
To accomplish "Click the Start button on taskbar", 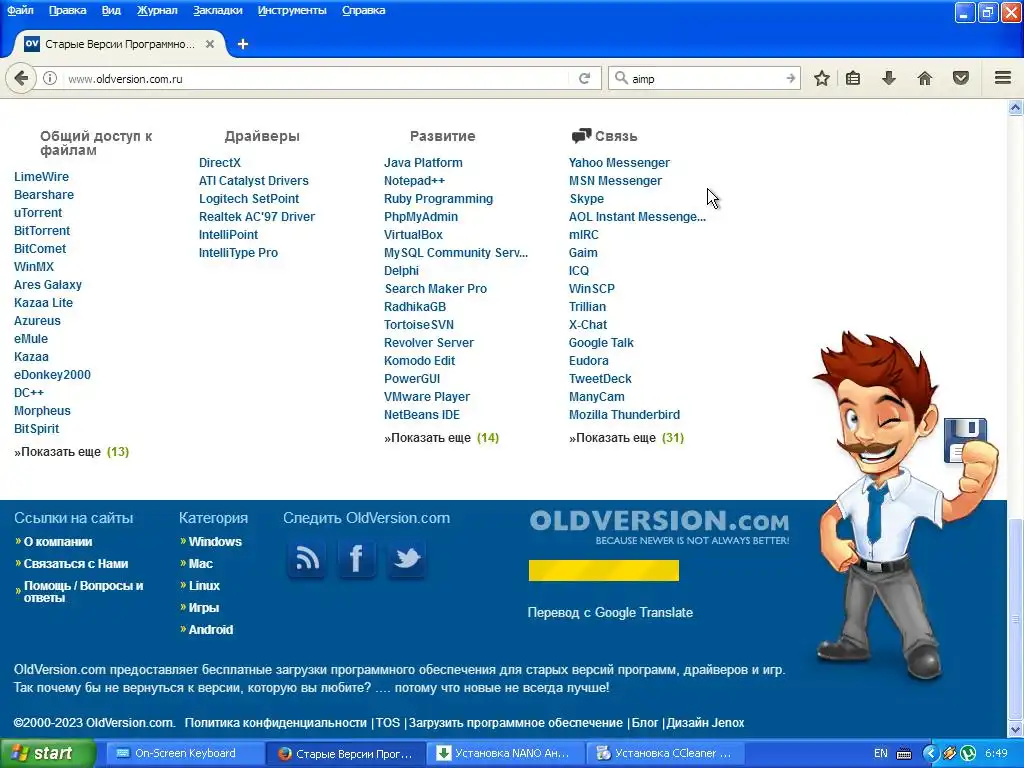I will tap(47, 753).
